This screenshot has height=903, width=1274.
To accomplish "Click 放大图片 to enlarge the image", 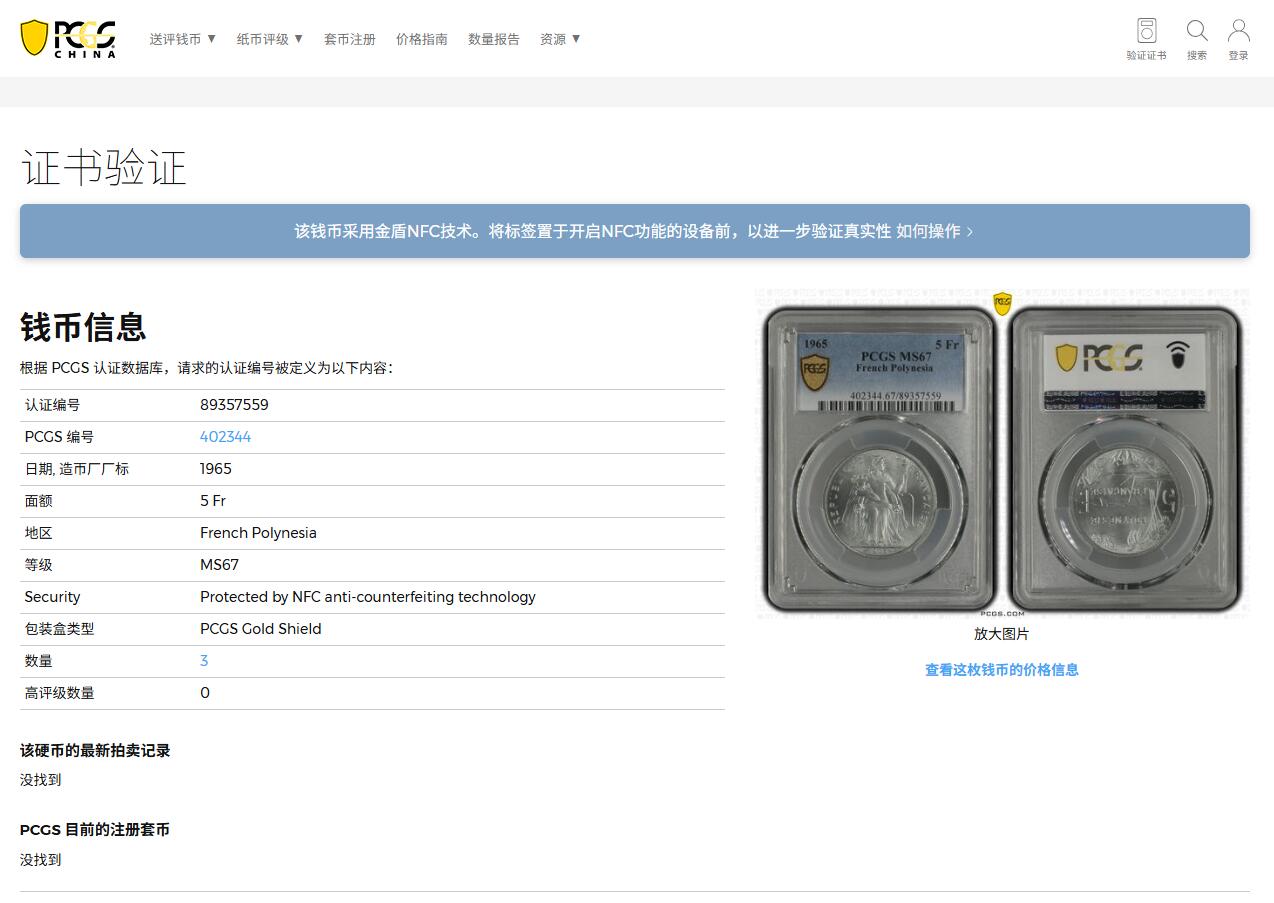I will click(x=1001, y=634).
